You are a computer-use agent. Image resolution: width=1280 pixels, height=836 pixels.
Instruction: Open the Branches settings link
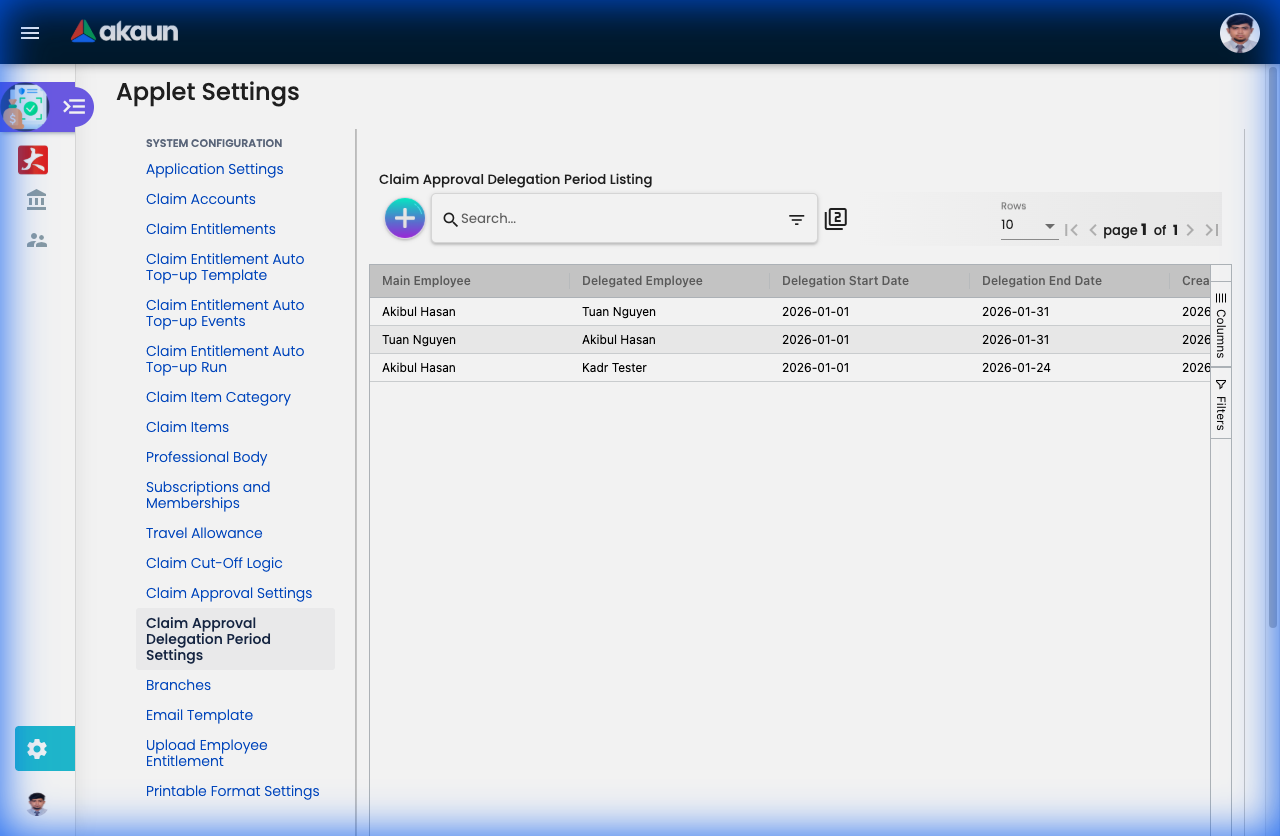click(178, 685)
